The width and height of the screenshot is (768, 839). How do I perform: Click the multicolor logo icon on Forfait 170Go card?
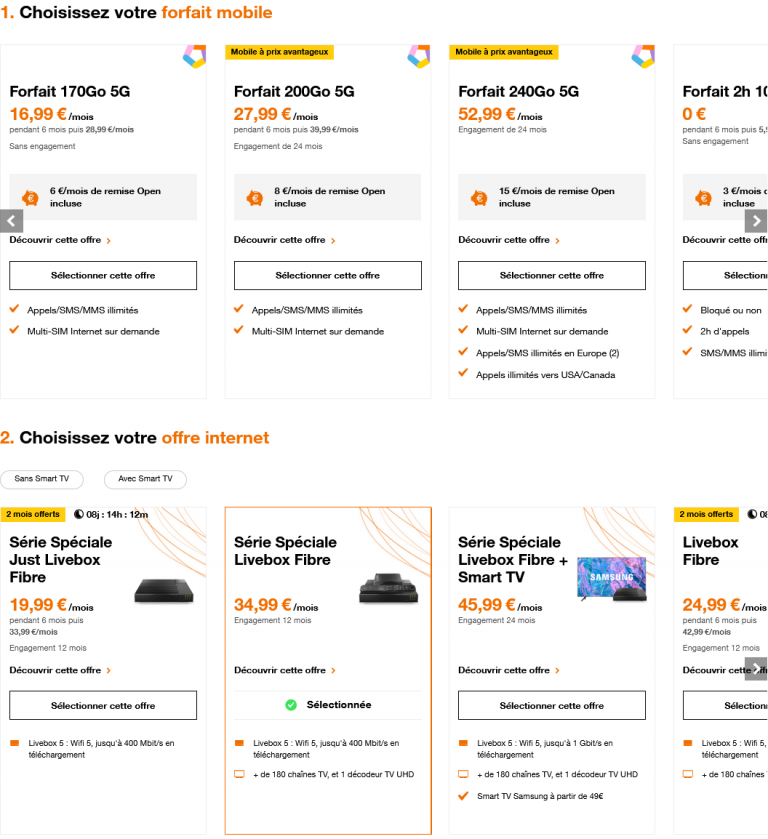pos(196,57)
